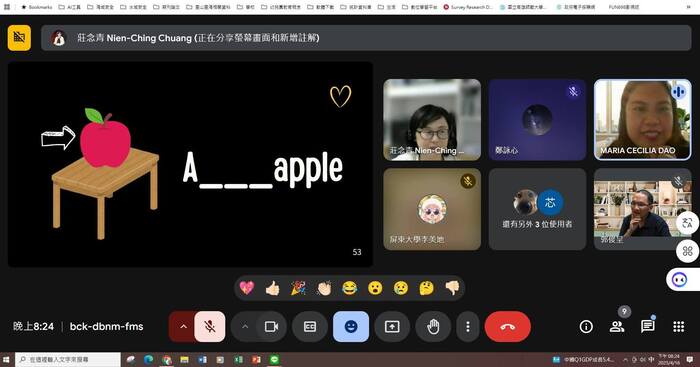Viewport: 700px width, 367px height.
Task: Open the Bookmarks folder in the bookmarks bar
Action: [37, 7]
